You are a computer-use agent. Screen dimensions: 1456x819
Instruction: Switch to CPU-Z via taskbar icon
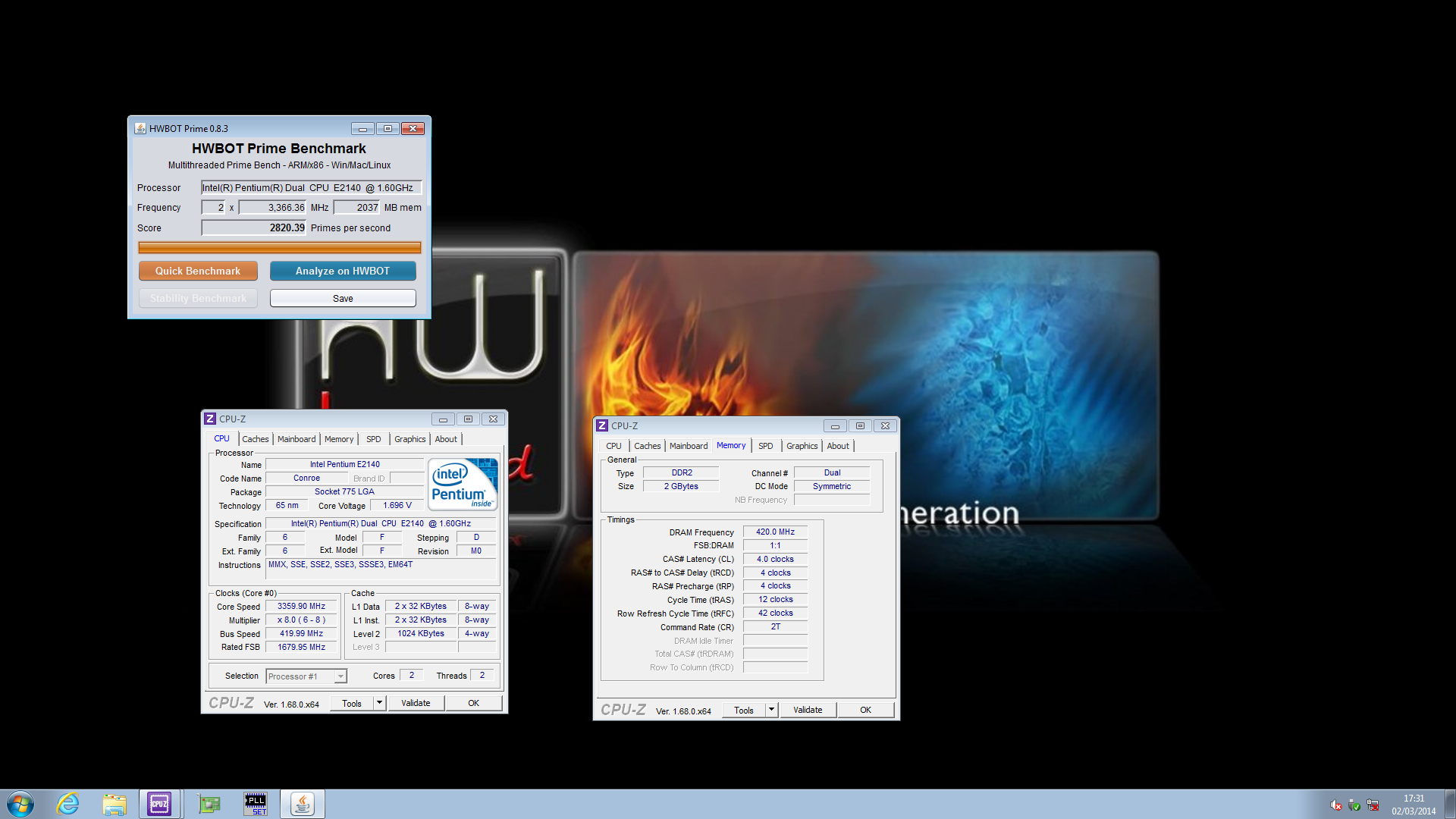point(159,804)
